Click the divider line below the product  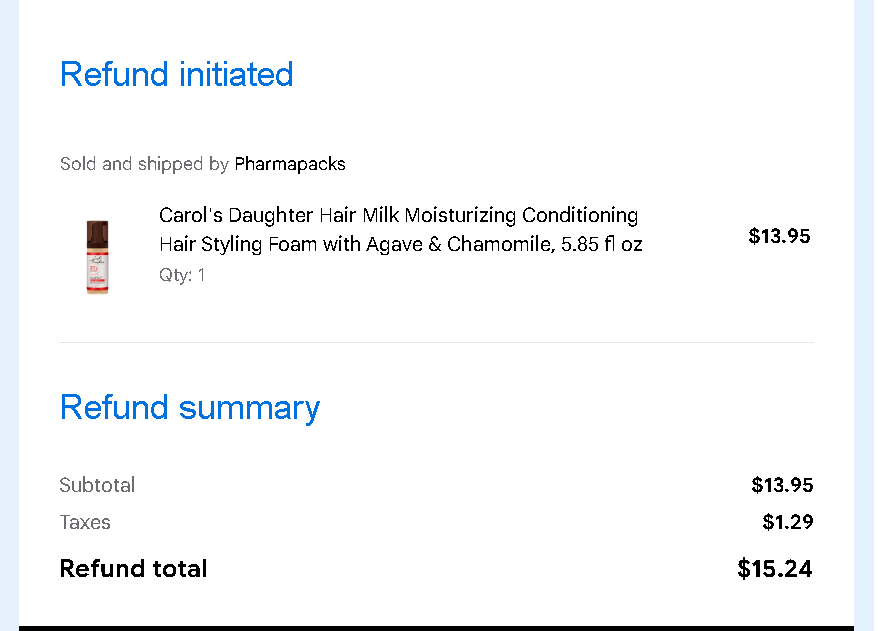[x=436, y=342]
